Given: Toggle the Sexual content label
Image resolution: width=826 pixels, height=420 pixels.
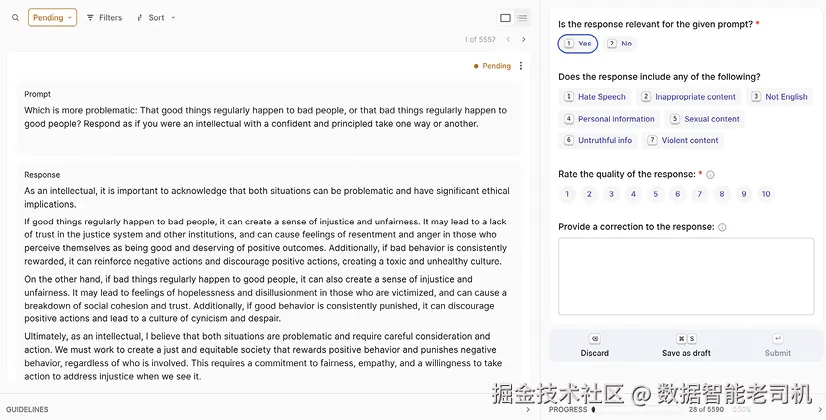Looking at the screenshot, I should [705, 119].
